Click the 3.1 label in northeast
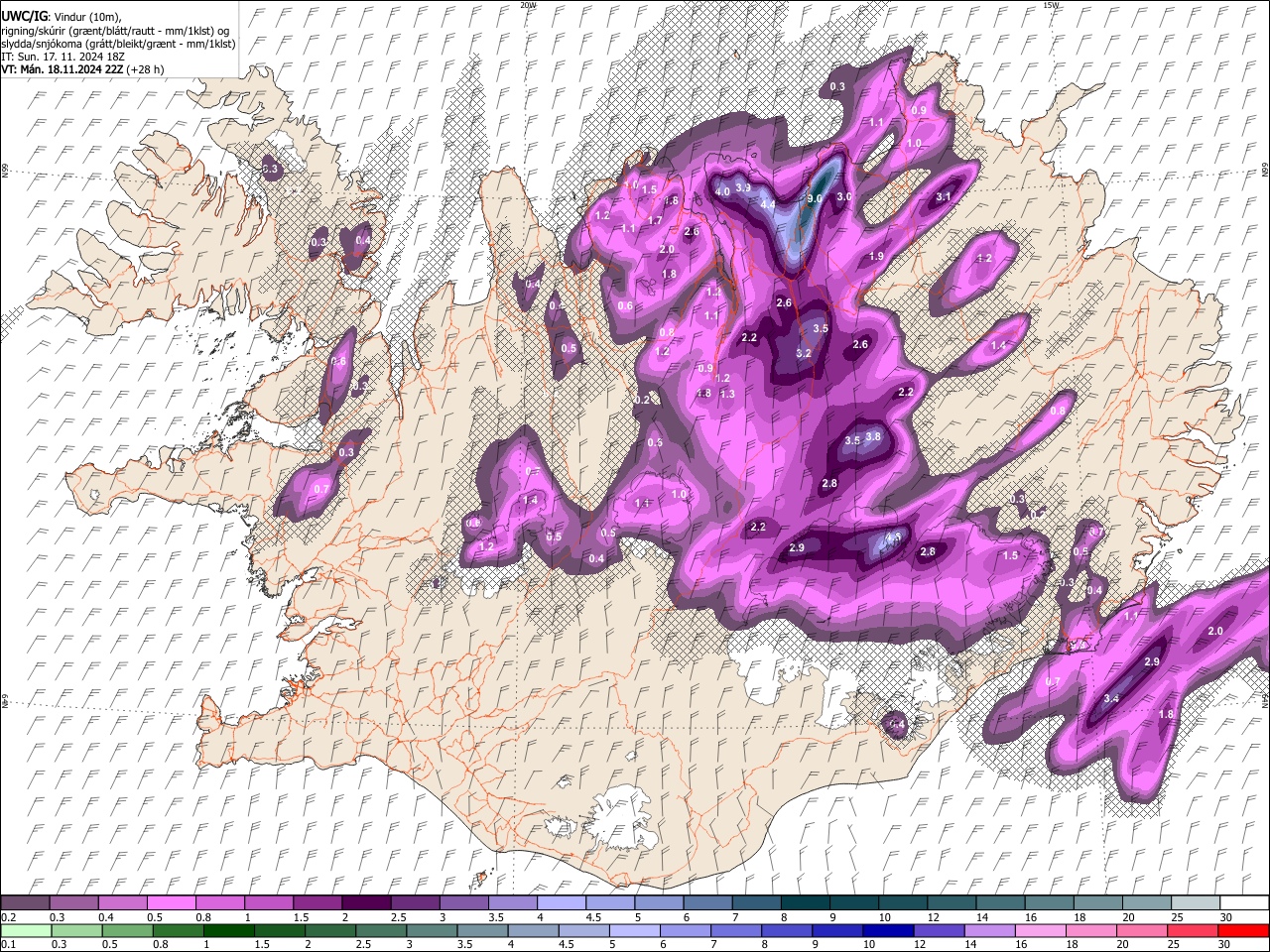This screenshot has height=952, width=1270. [x=944, y=197]
